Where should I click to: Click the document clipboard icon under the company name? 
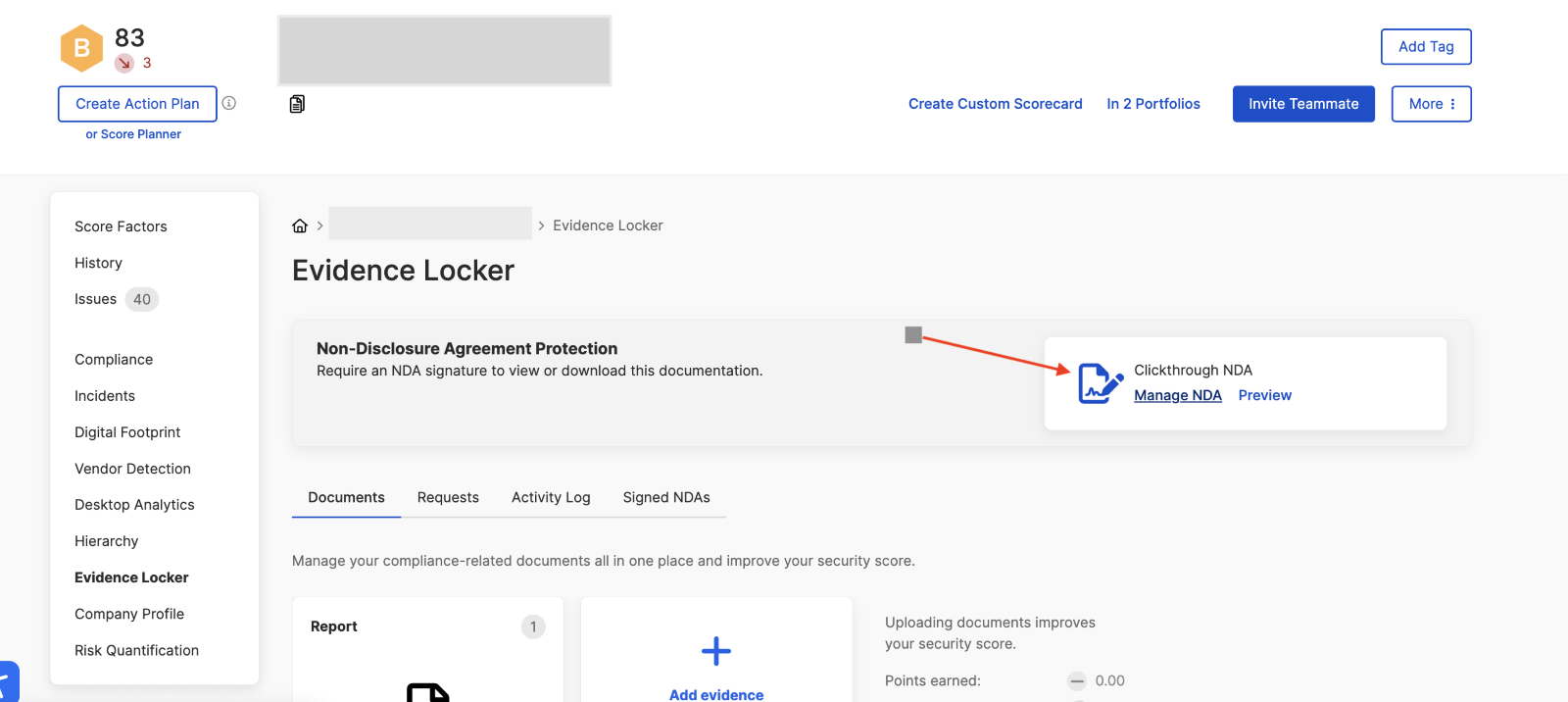click(297, 104)
